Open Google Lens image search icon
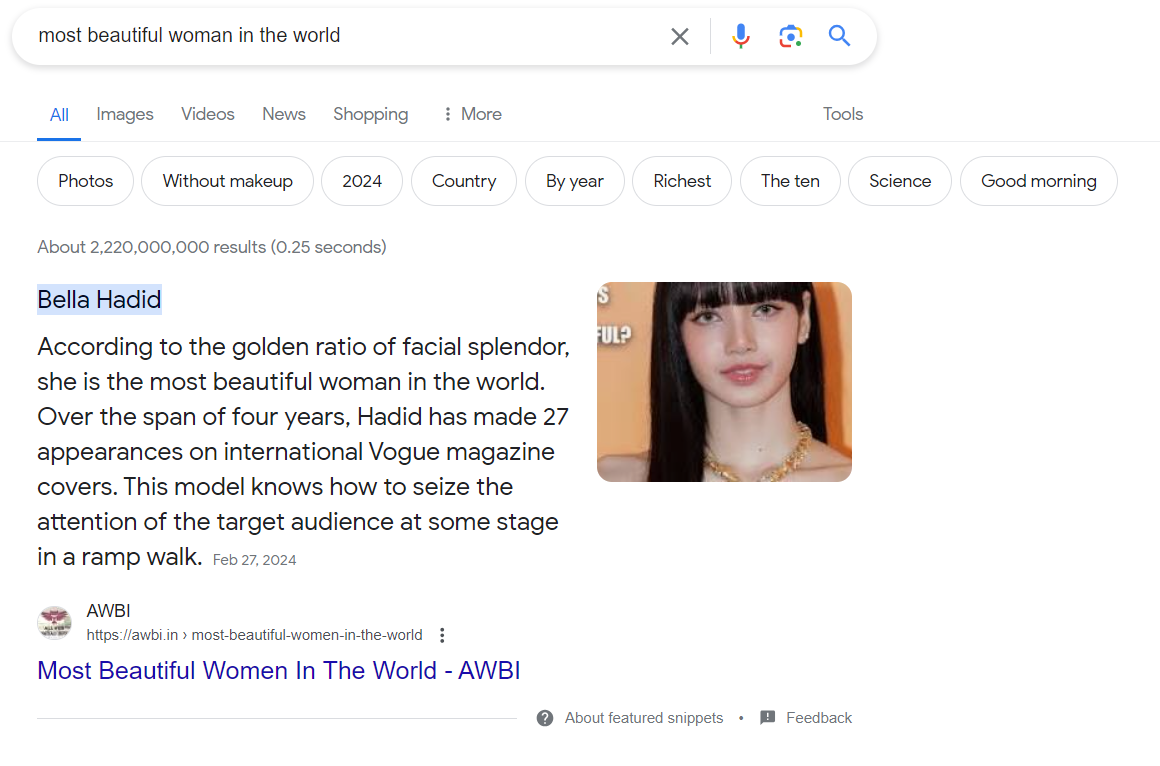This screenshot has width=1160, height=766. coord(790,36)
